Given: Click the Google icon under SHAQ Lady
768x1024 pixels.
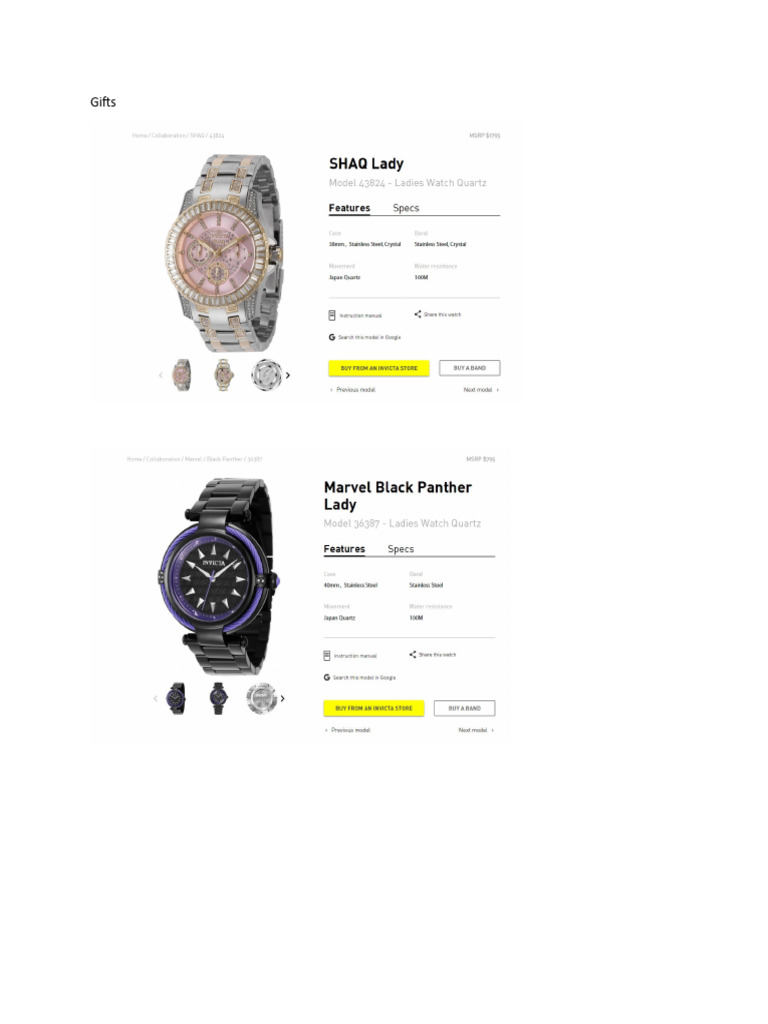Looking at the screenshot, I should coord(332,338).
